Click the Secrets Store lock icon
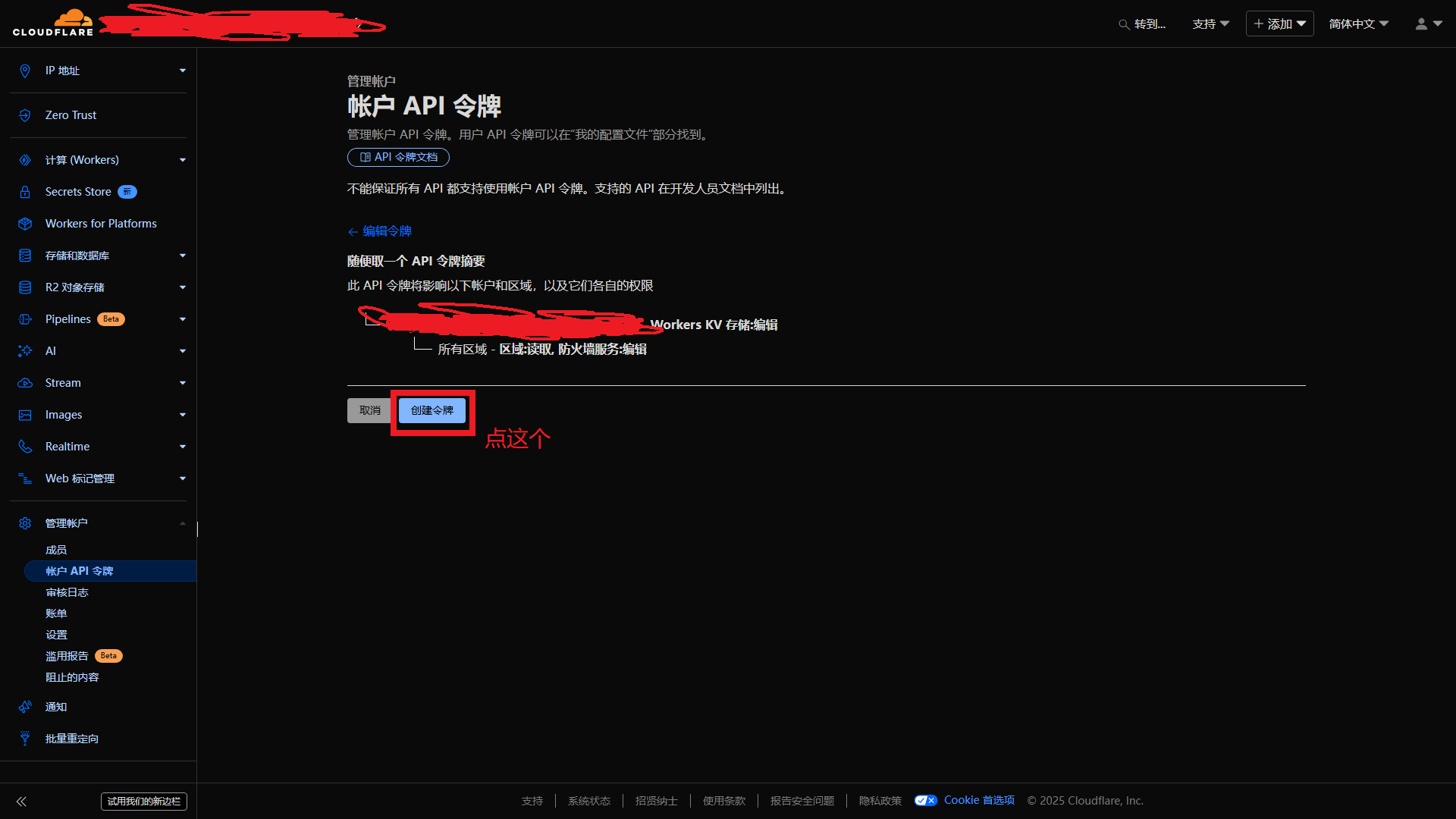 25,192
